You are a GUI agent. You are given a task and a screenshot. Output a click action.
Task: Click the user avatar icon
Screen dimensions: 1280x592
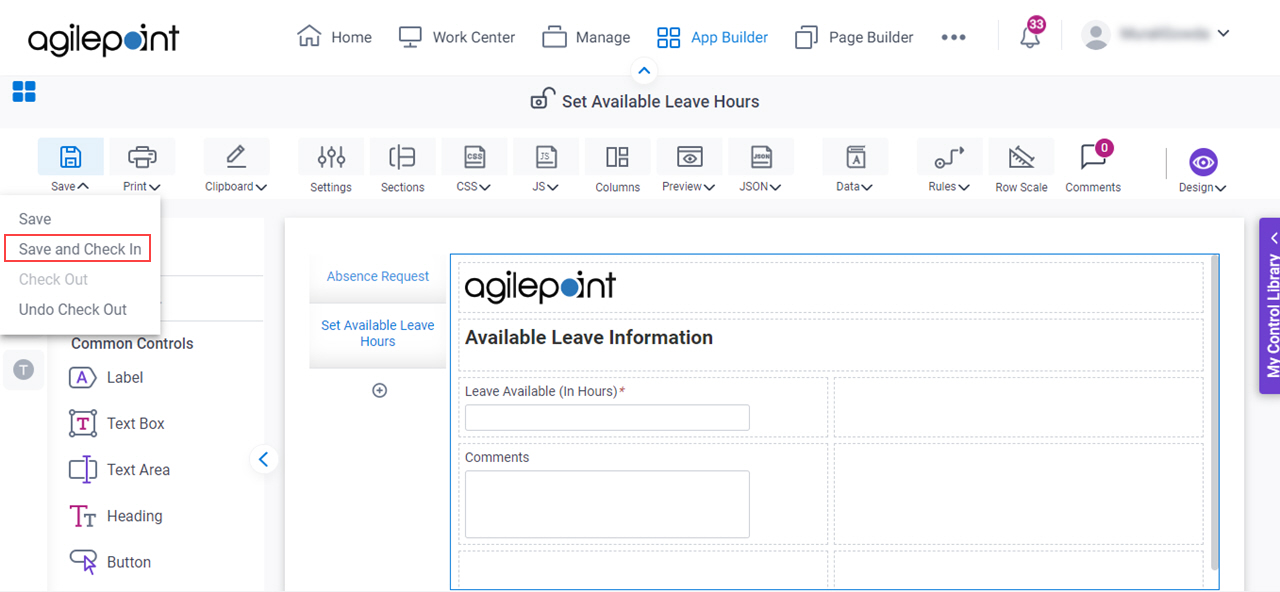click(1096, 35)
